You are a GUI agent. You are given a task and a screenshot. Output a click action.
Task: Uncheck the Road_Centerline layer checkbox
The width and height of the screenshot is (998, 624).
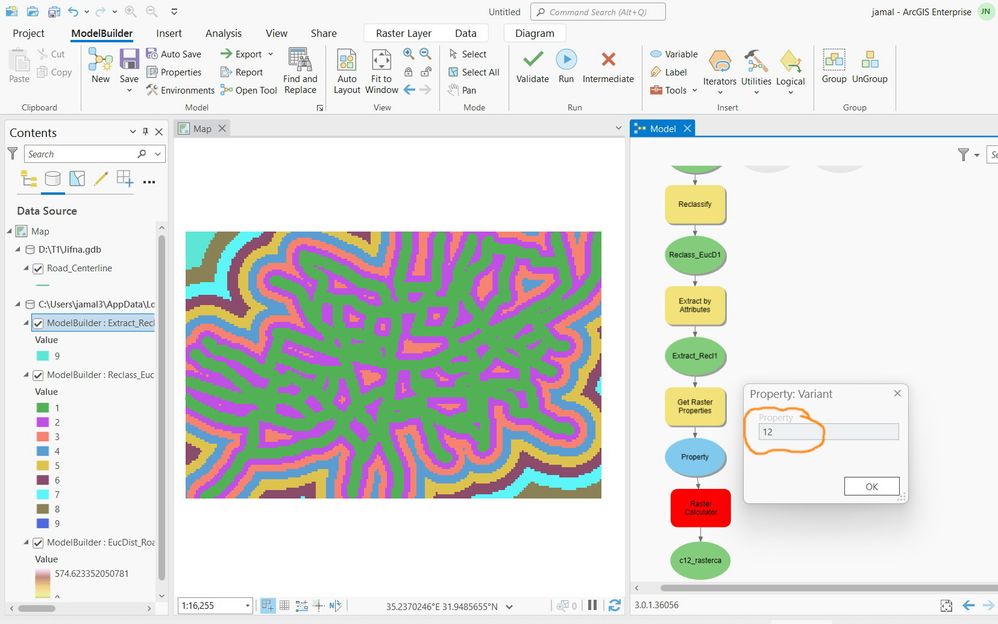tap(38, 269)
